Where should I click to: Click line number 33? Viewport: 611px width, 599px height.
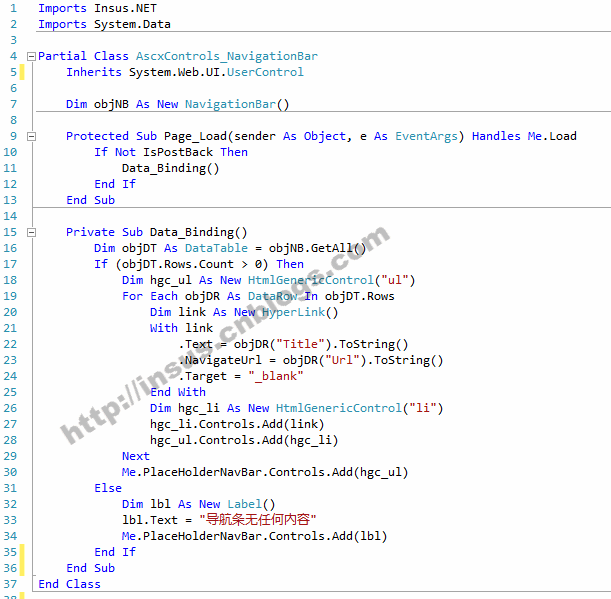tap(10, 520)
